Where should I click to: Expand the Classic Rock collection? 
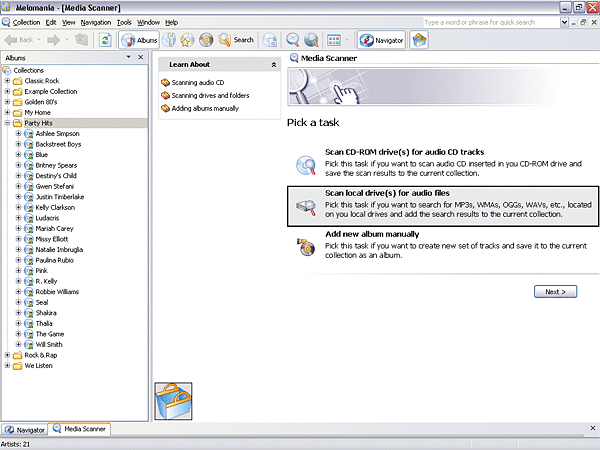[x=7, y=81]
